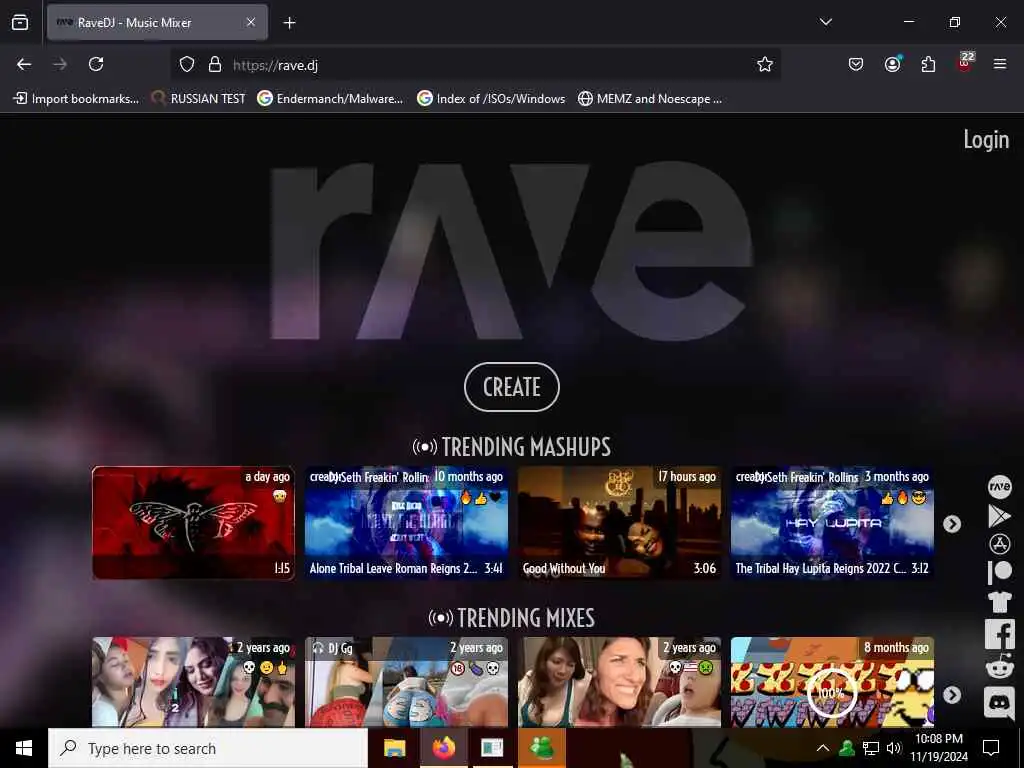Image resolution: width=1024 pixels, height=768 pixels.
Task: Click Firefox icon in taskbar
Action: [443, 748]
